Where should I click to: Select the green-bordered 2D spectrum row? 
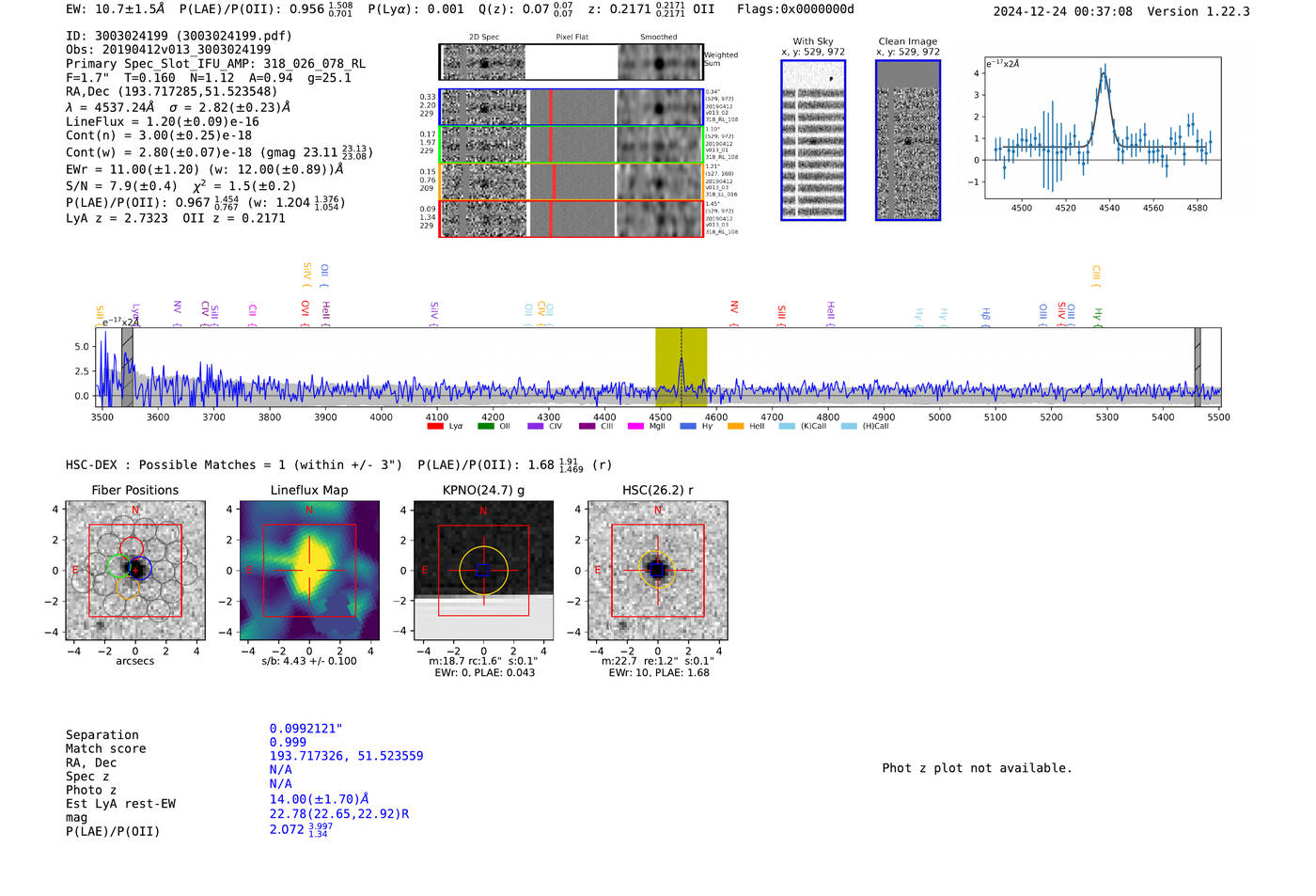(x=571, y=145)
